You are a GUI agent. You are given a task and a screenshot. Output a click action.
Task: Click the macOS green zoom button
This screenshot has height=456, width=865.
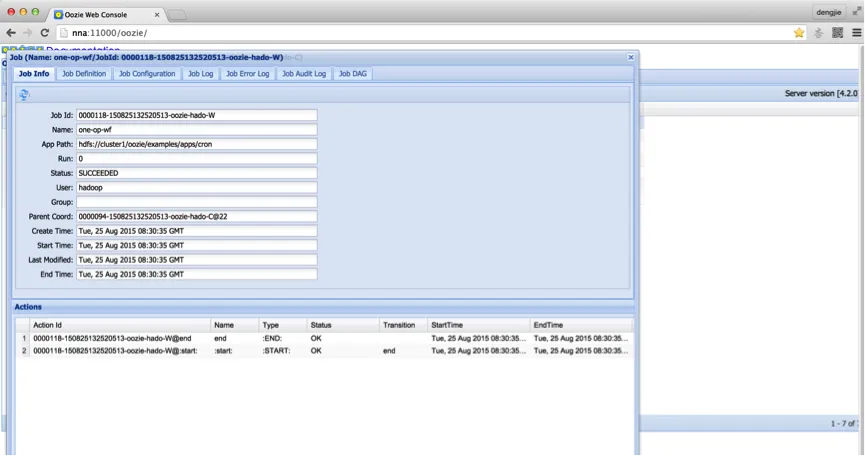[x=35, y=12]
